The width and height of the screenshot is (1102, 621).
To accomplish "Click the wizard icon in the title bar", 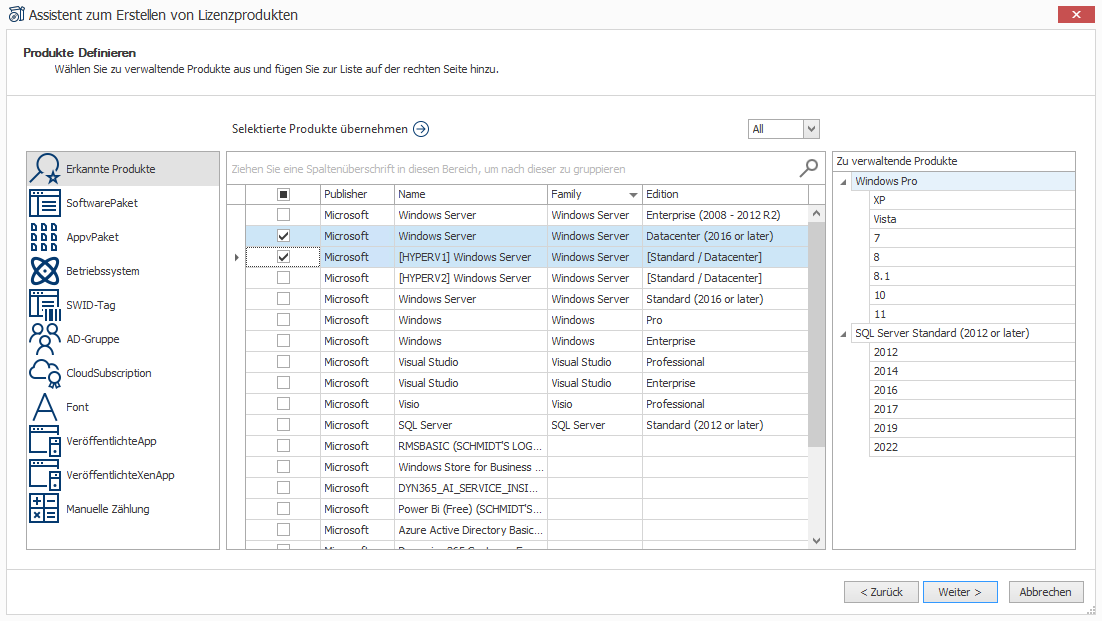I will 15,14.
